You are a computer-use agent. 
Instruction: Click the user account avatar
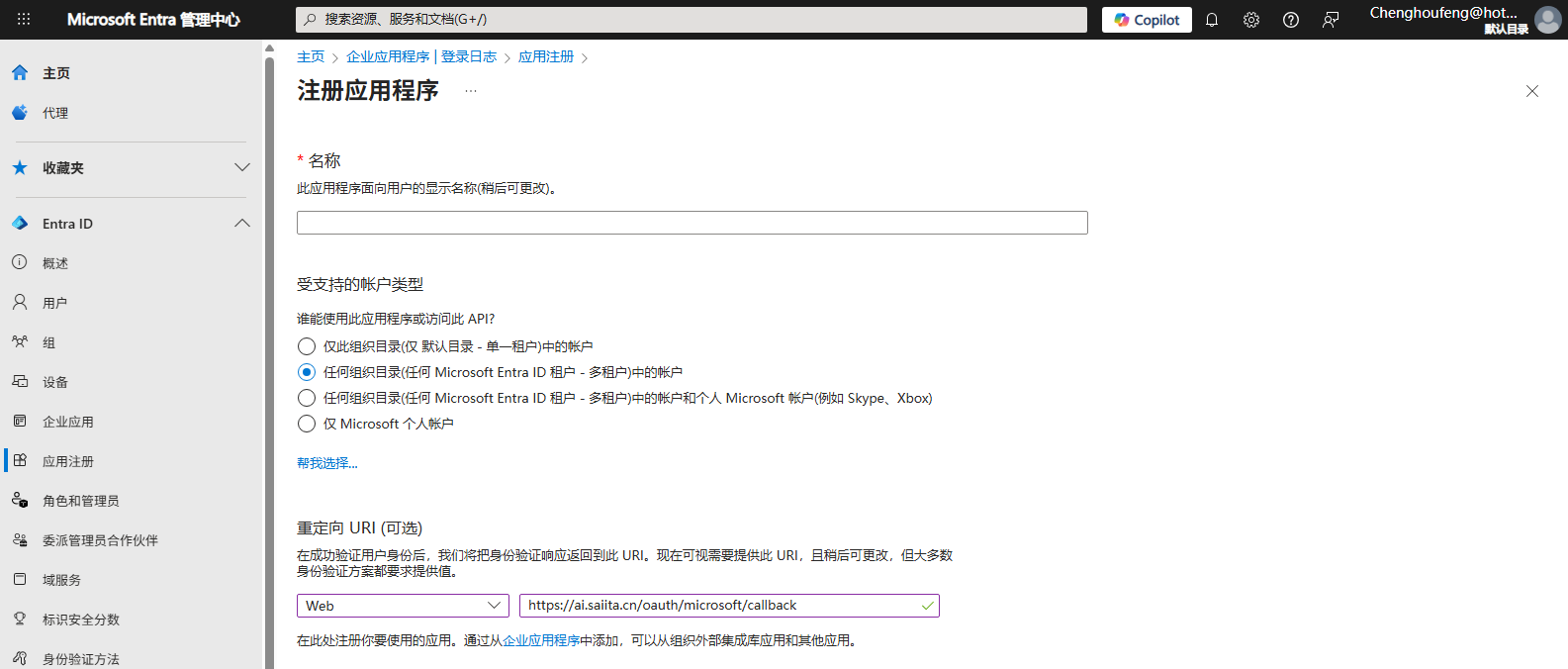pyautogui.click(x=1547, y=20)
